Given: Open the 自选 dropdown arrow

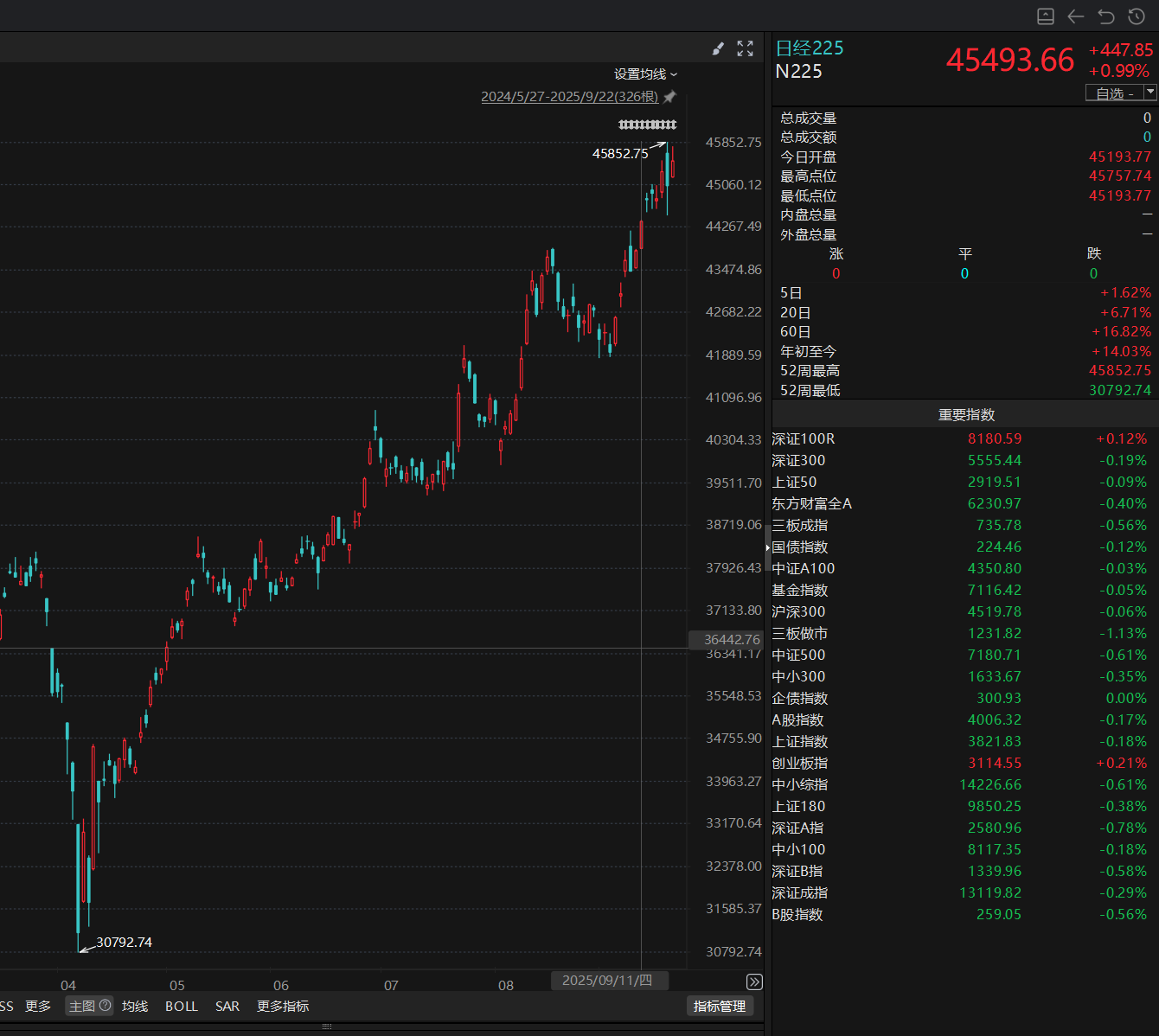Looking at the screenshot, I should click(1150, 93).
